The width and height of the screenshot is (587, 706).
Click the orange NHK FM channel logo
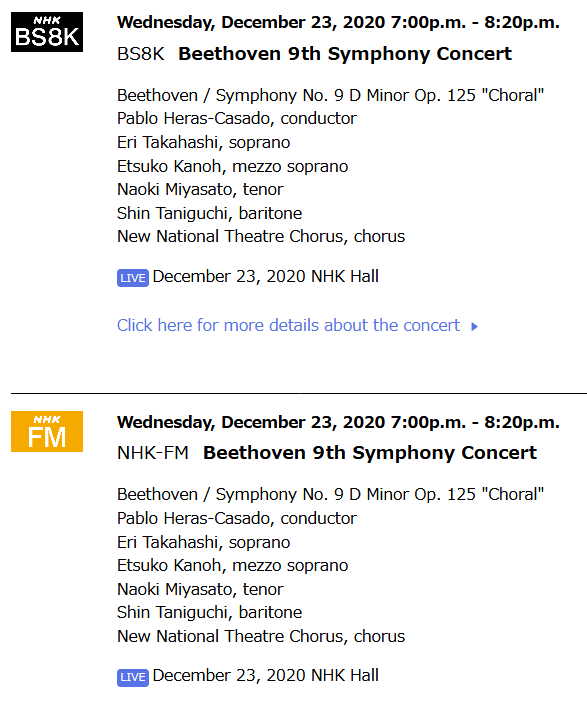(x=47, y=431)
